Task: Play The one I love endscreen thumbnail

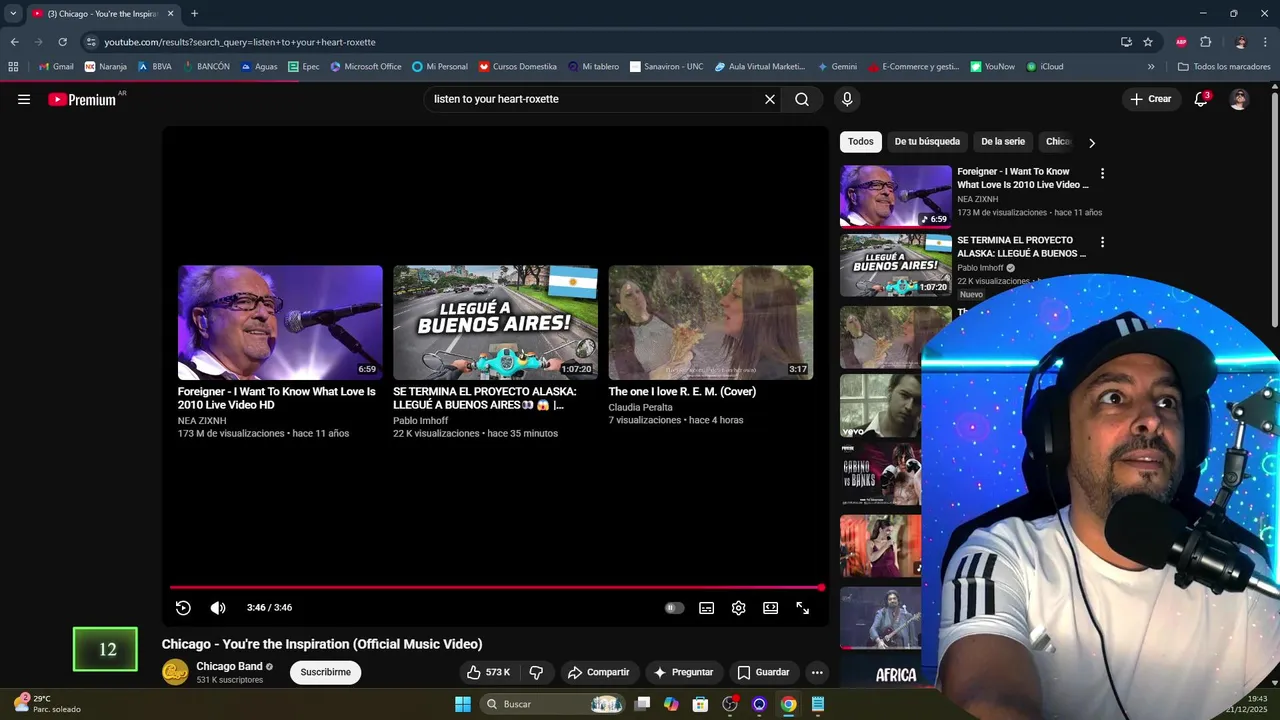Action: (711, 322)
